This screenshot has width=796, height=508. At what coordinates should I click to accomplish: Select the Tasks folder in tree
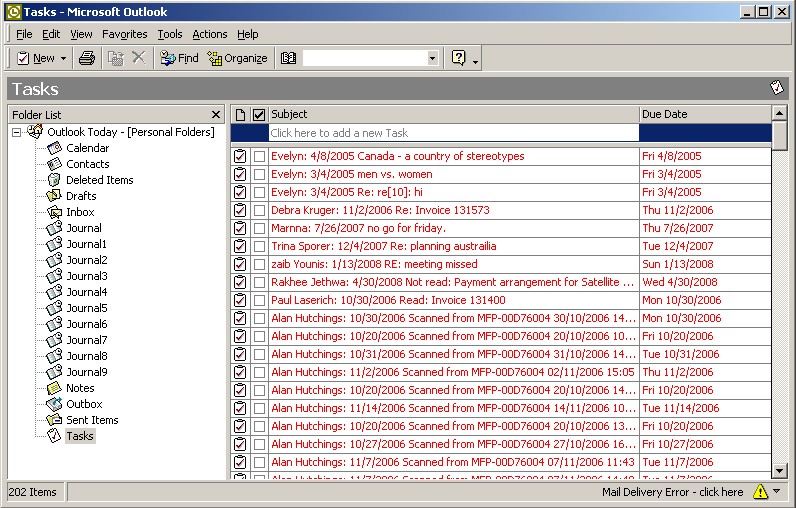(x=80, y=436)
